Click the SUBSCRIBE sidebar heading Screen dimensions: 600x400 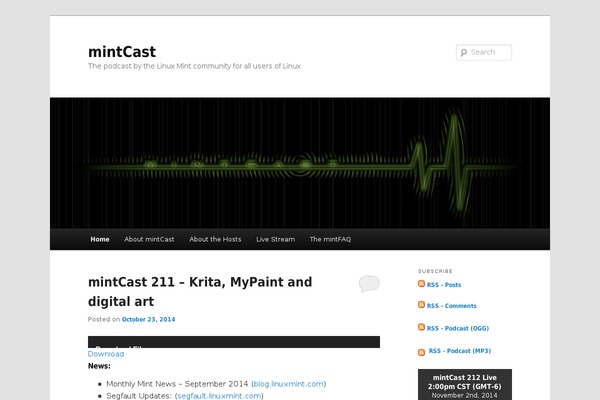[435, 271]
